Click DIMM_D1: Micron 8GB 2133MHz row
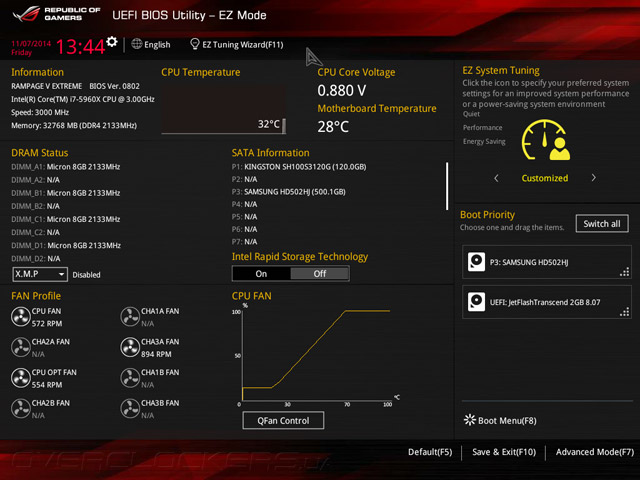This screenshot has height=480, width=640. pos(66,245)
